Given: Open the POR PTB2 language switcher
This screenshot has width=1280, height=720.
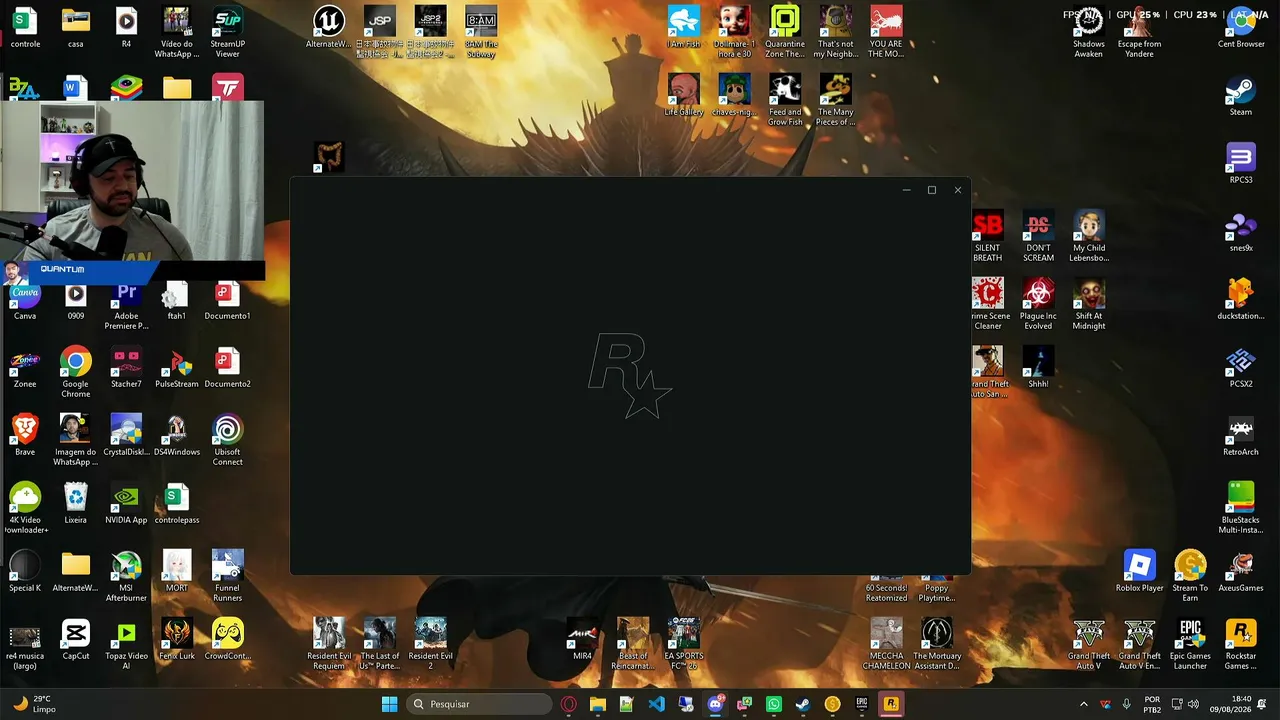Looking at the screenshot, I should click(1152, 704).
